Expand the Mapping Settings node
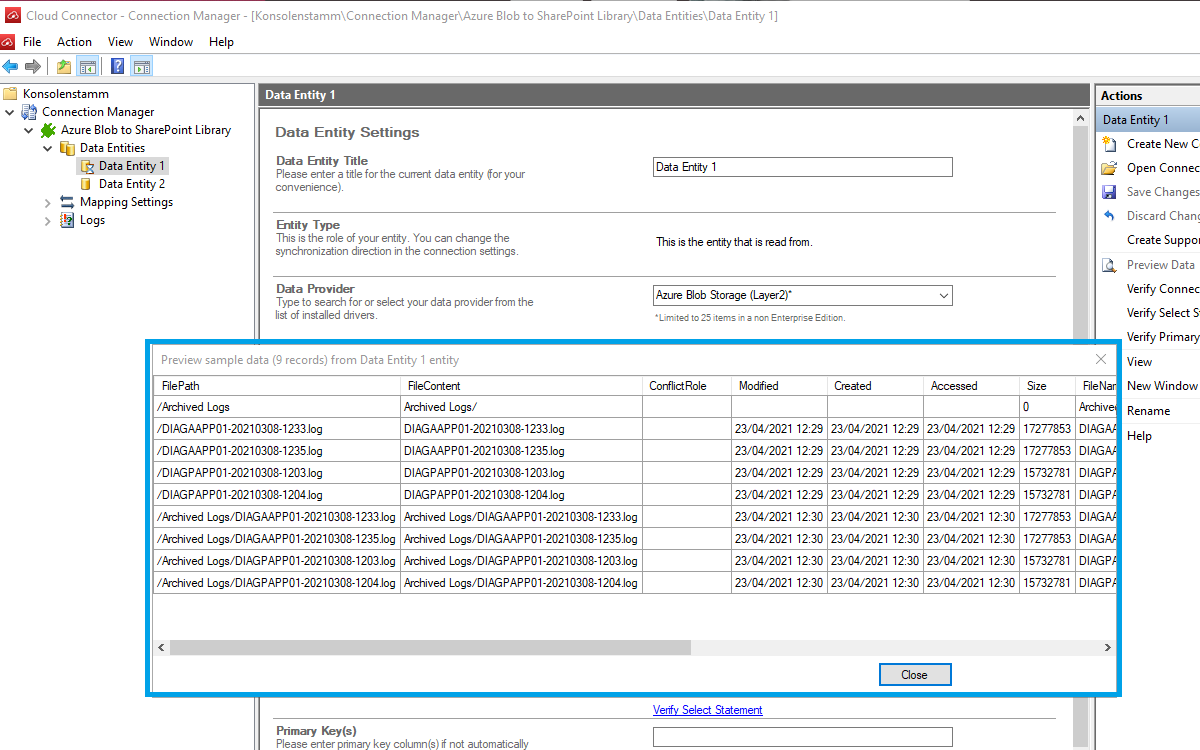1200x750 pixels. pos(48,202)
